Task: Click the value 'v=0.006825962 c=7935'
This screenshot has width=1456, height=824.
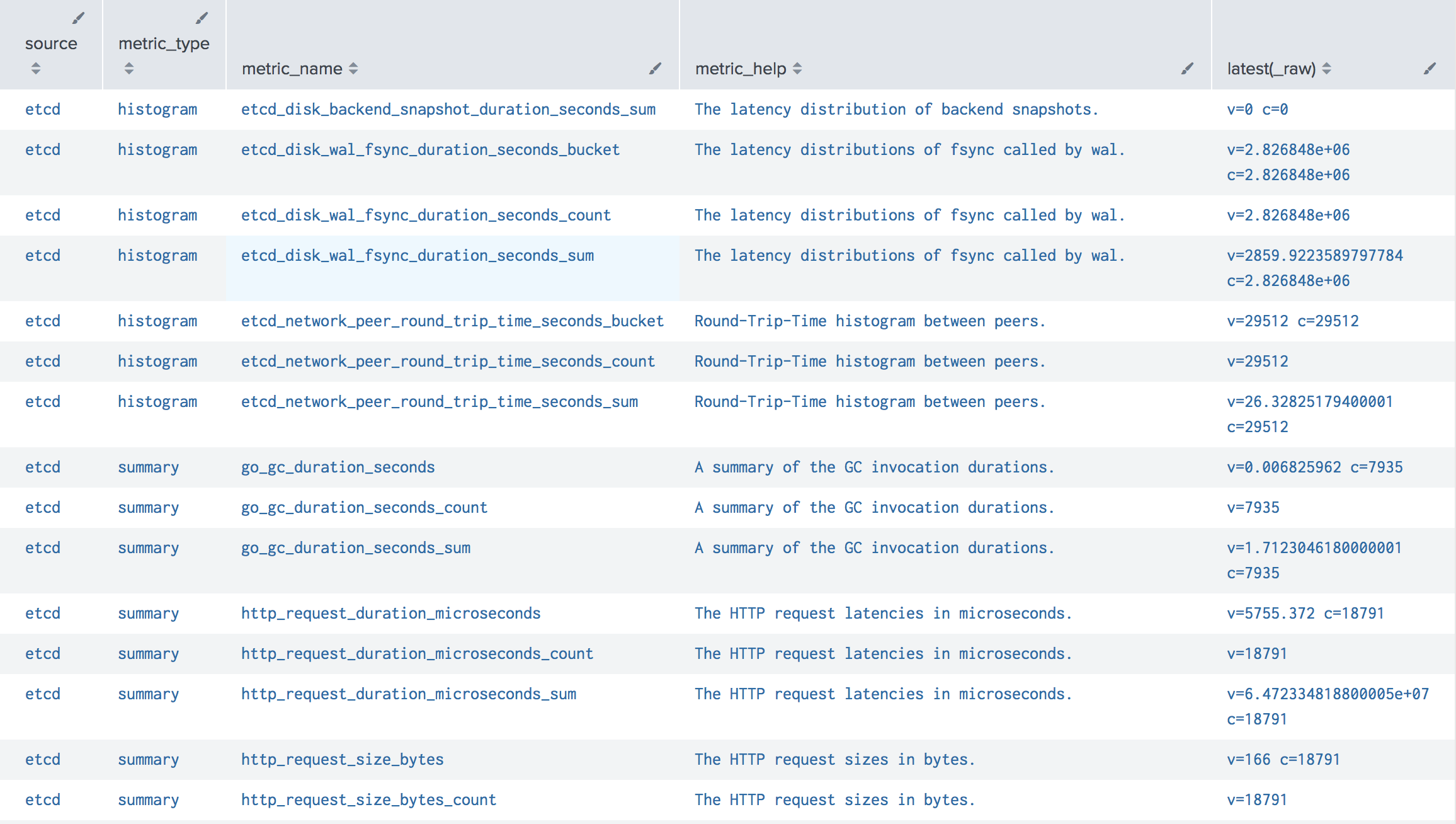Action: pyautogui.click(x=1315, y=467)
